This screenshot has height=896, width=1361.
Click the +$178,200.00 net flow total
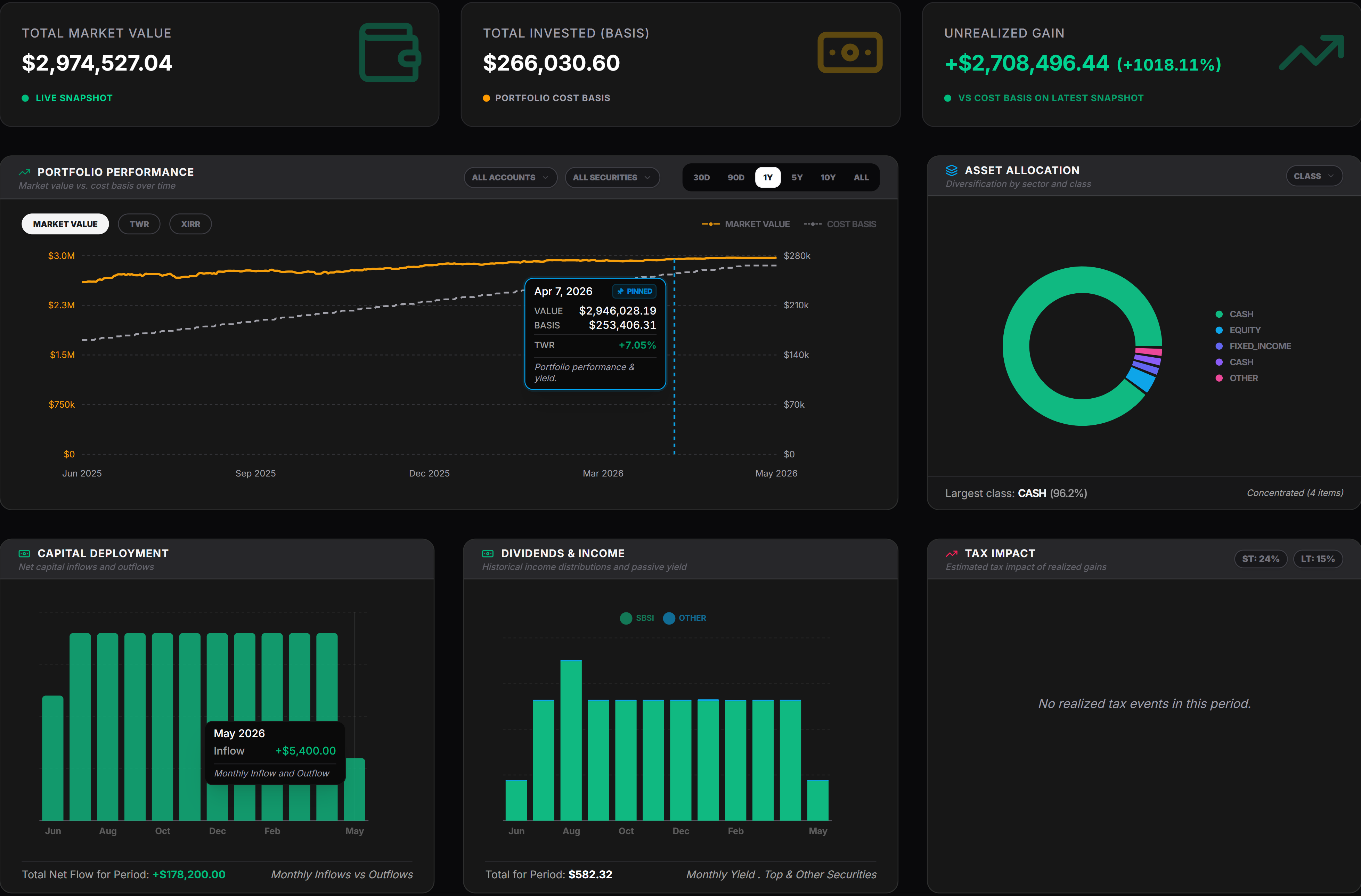click(x=189, y=874)
